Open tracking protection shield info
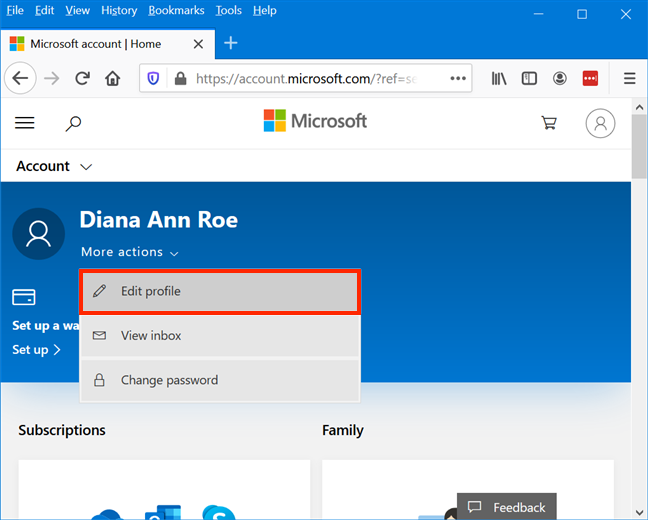This screenshot has width=648, height=520. coord(153,78)
